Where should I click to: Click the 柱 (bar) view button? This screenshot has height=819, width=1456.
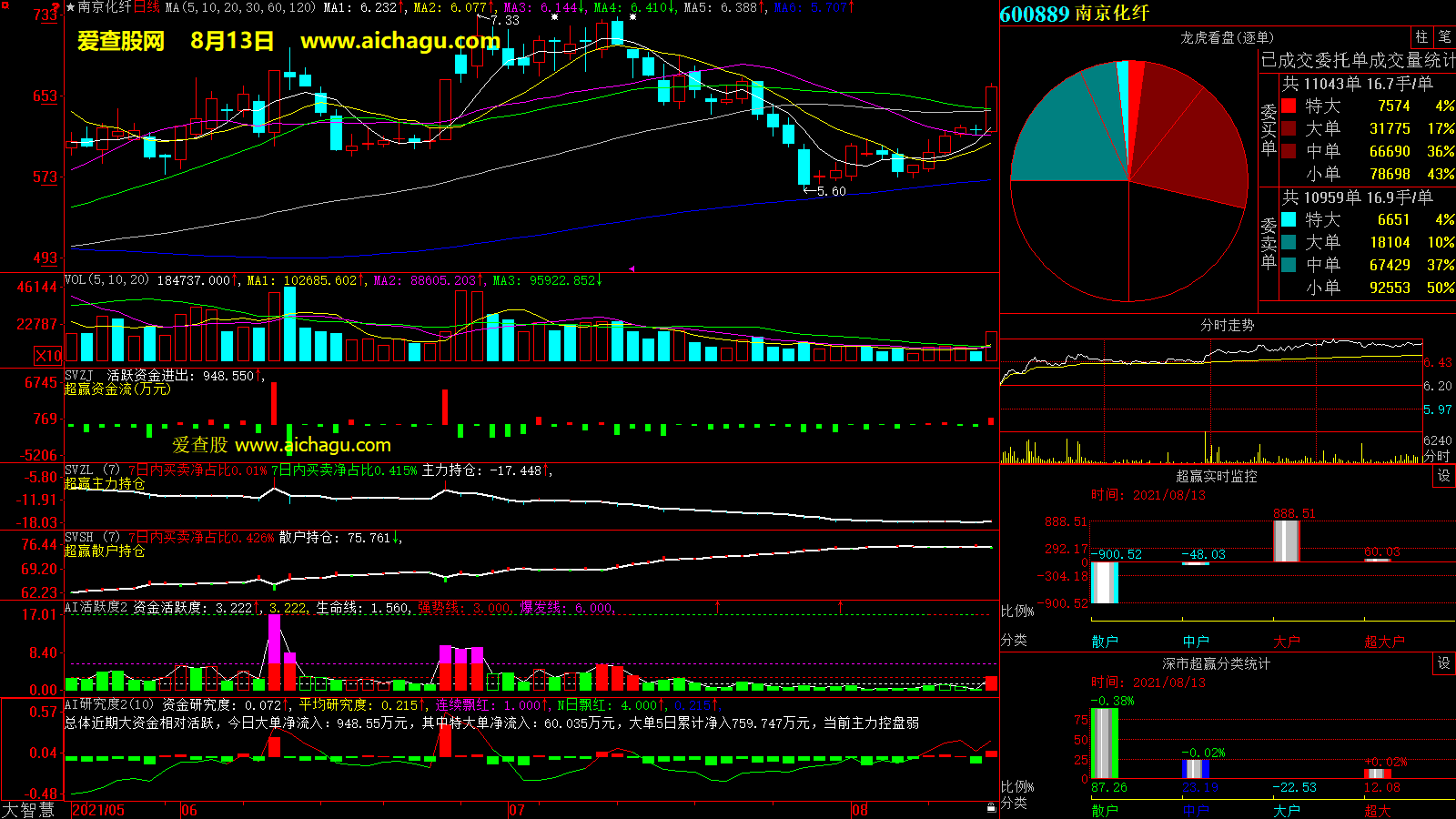click(1421, 37)
